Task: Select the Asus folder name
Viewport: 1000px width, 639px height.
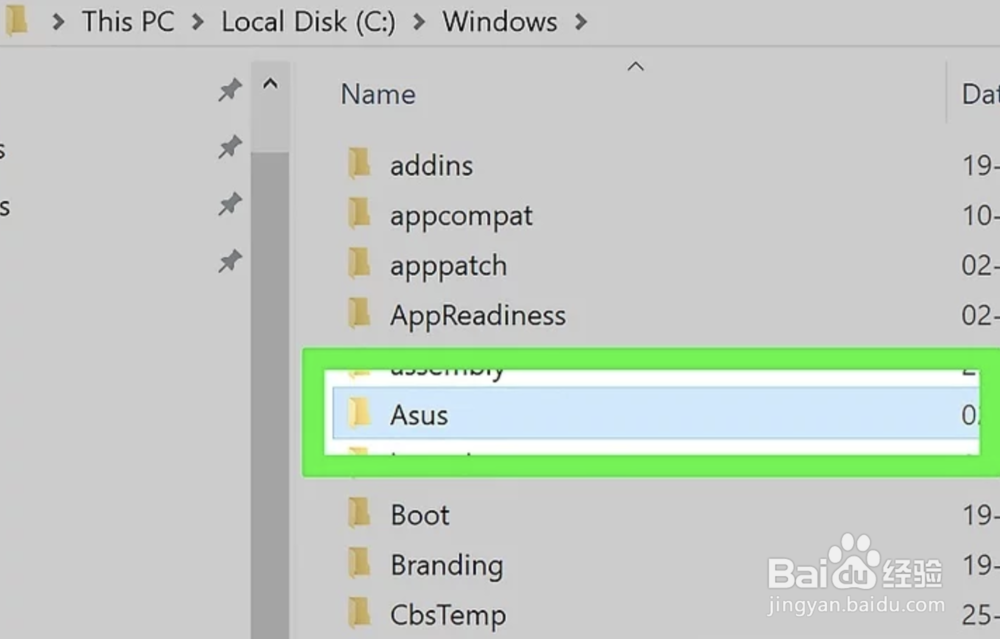Action: point(419,415)
